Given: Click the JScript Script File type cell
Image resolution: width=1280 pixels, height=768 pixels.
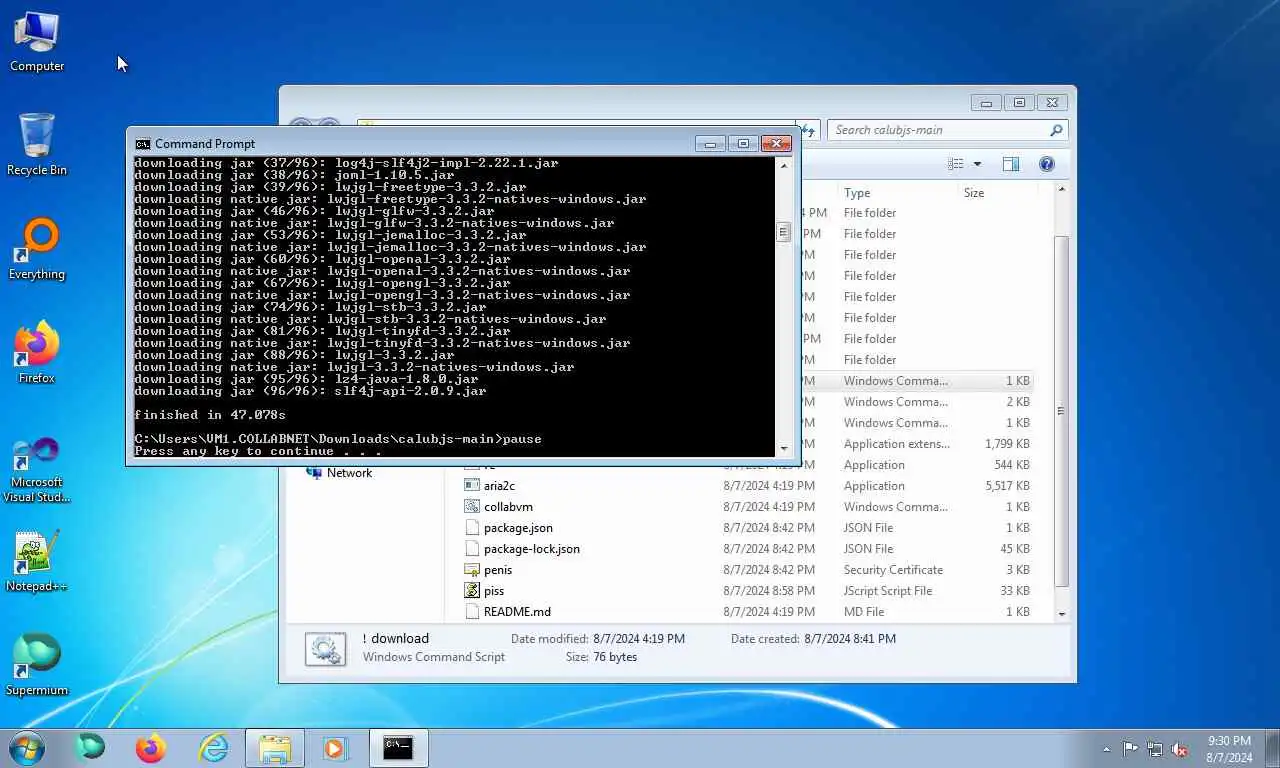Looking at the screenshot, I should [888, 591].
